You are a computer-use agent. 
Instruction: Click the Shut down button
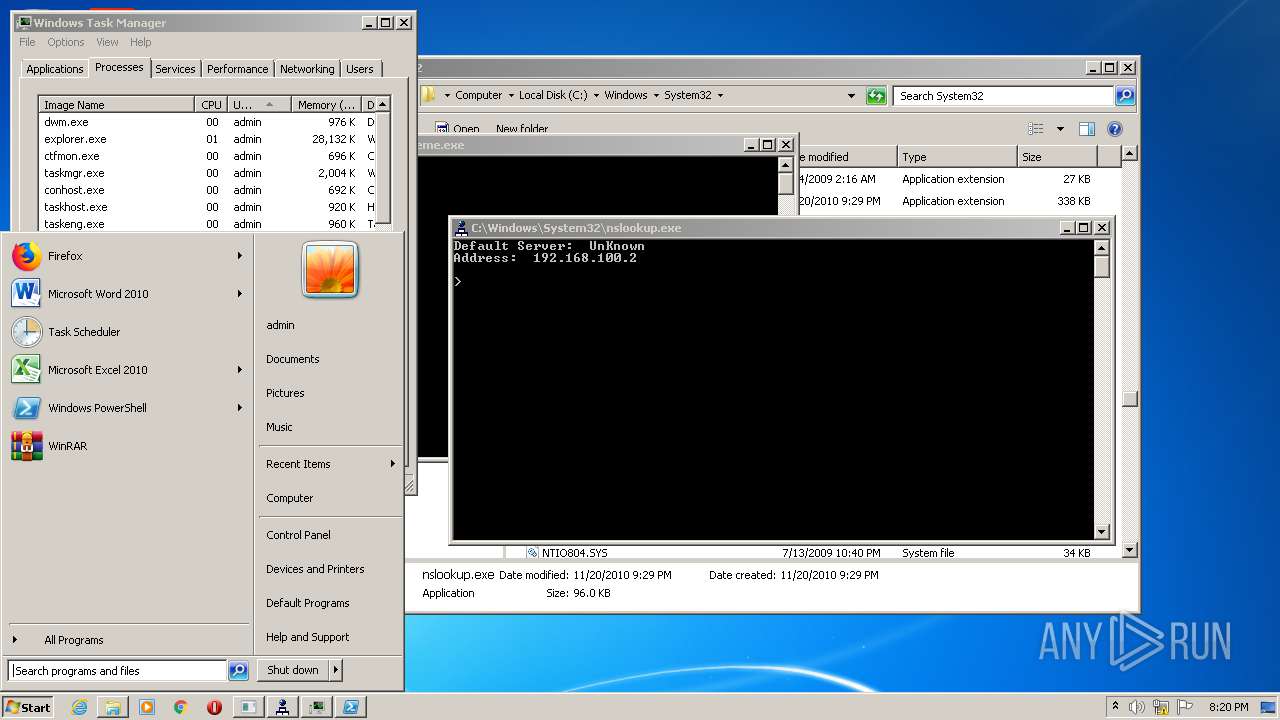pos(293,670)
